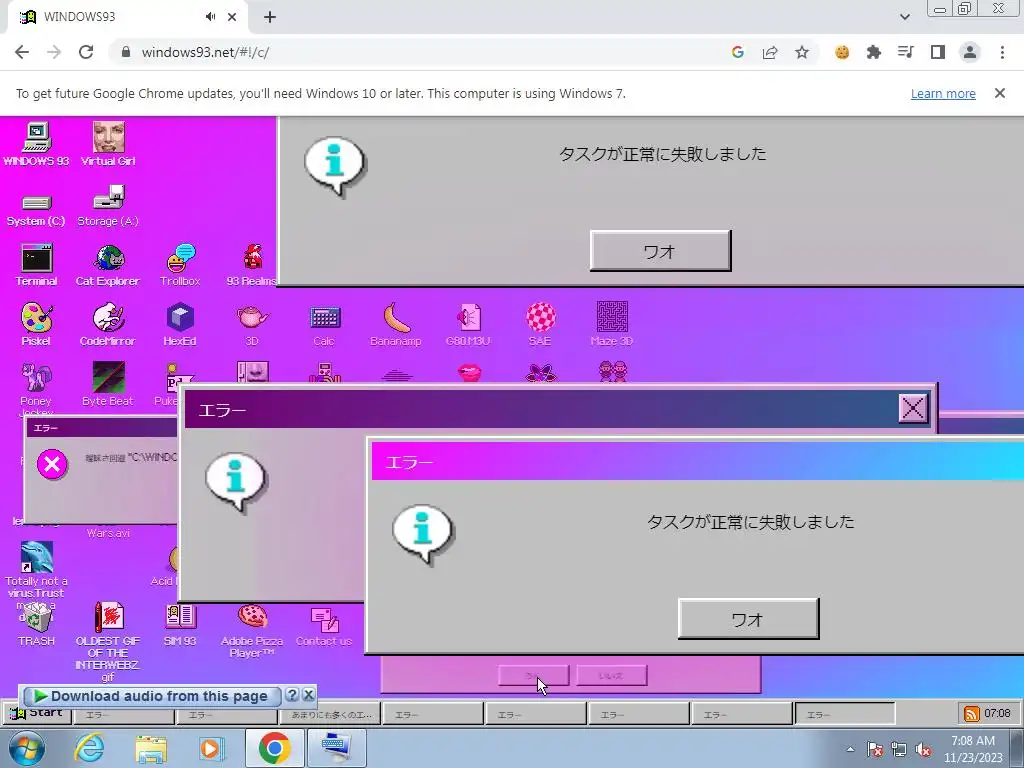Image resolution: width=1024 pixels, height=768 pixels.
Task: Open the Virtual Girl icon
Action: [108, 144]
